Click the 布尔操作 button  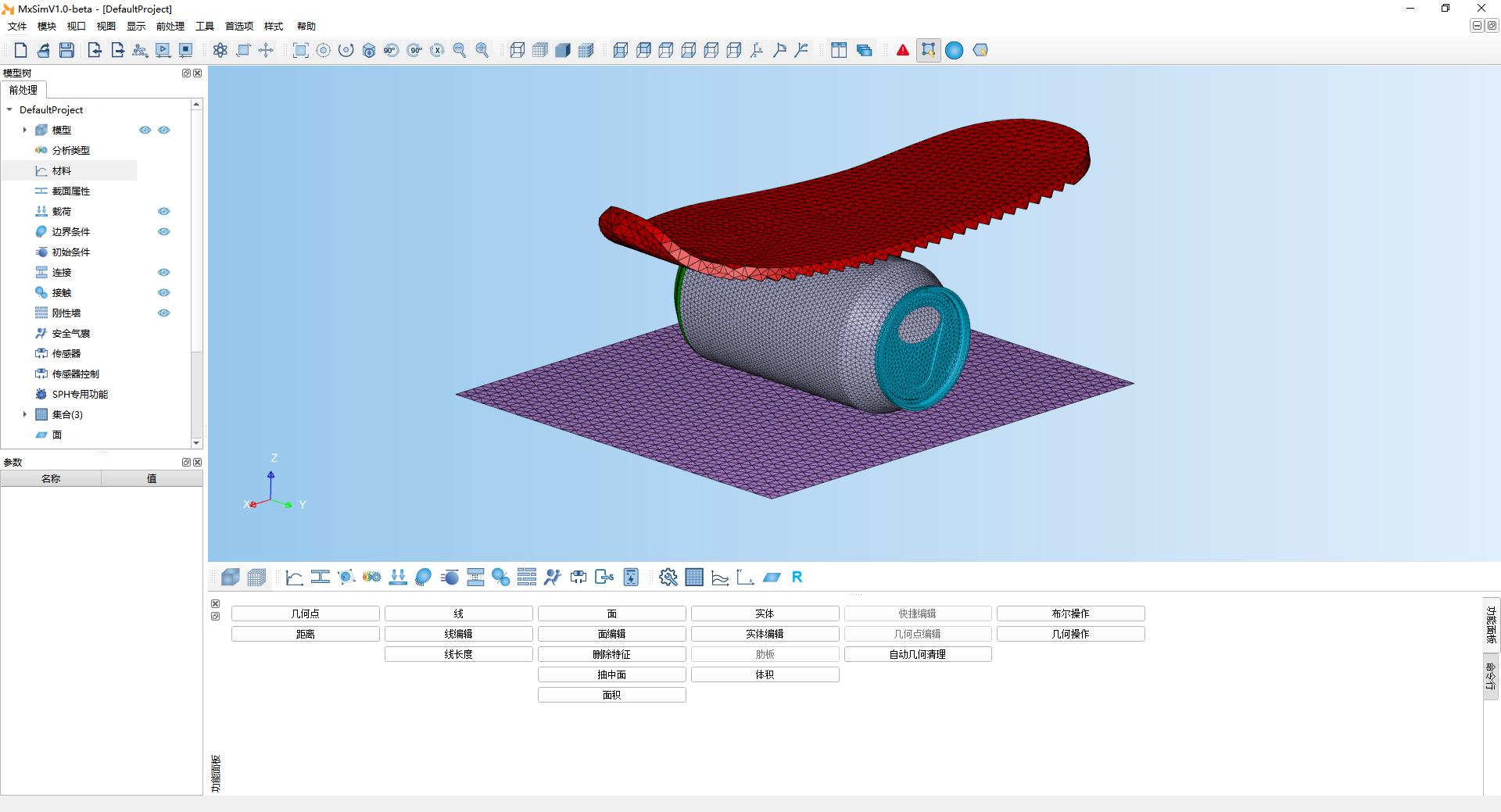[1071, 613]
